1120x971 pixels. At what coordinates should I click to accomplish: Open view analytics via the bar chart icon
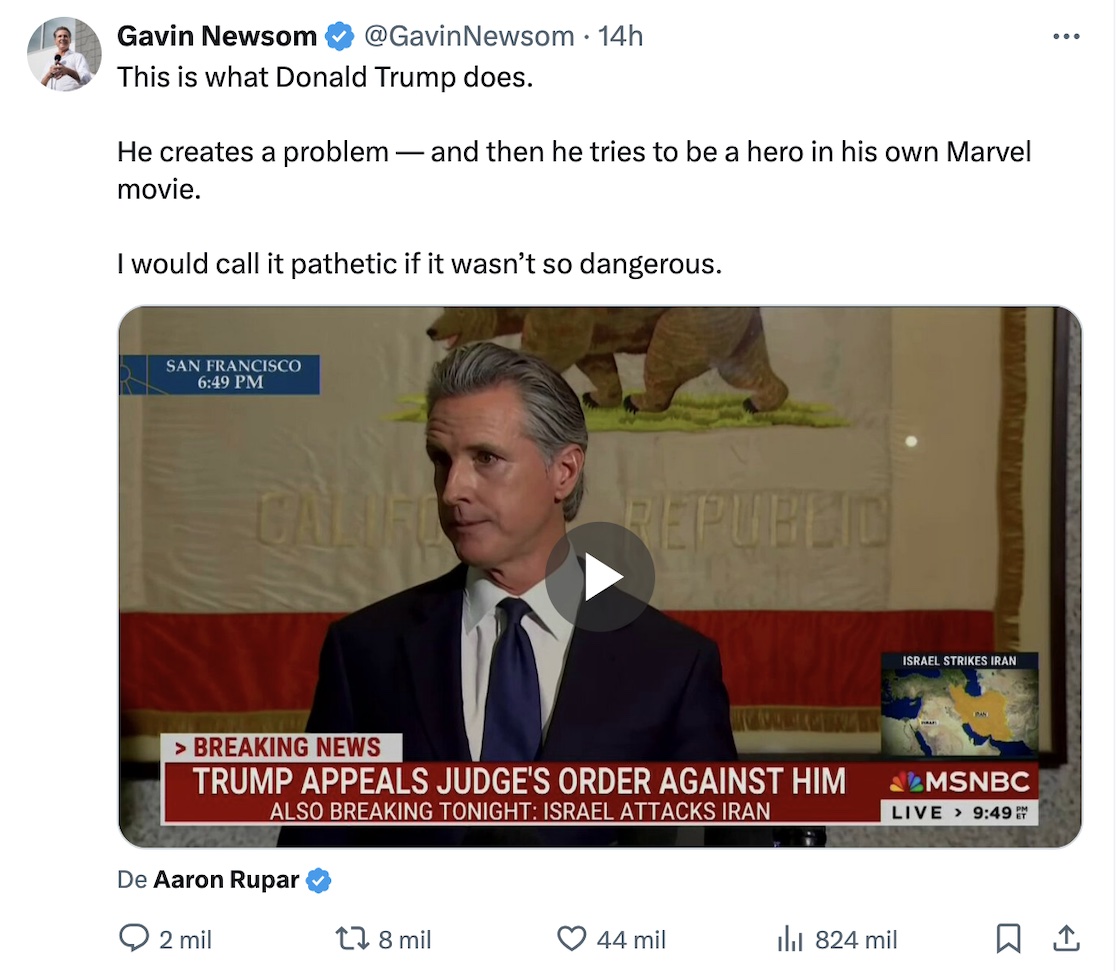coord(790,939)
